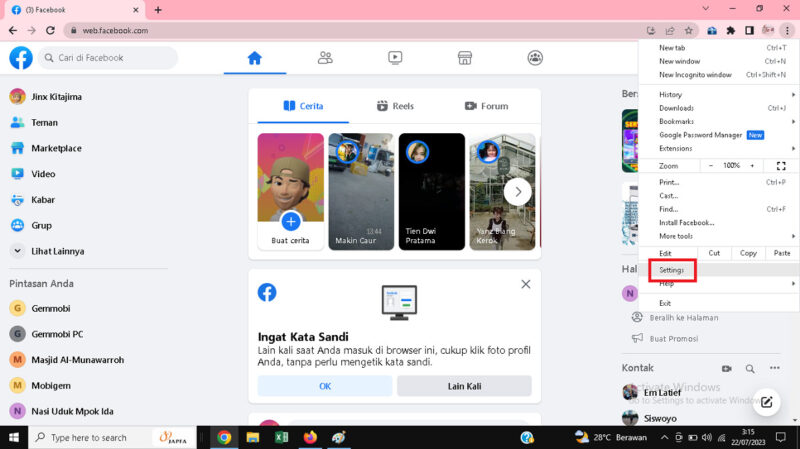This screenshot has height=449, width=800.
Task: Click Cut in the Edit row
Action: [x=714, y=253]
